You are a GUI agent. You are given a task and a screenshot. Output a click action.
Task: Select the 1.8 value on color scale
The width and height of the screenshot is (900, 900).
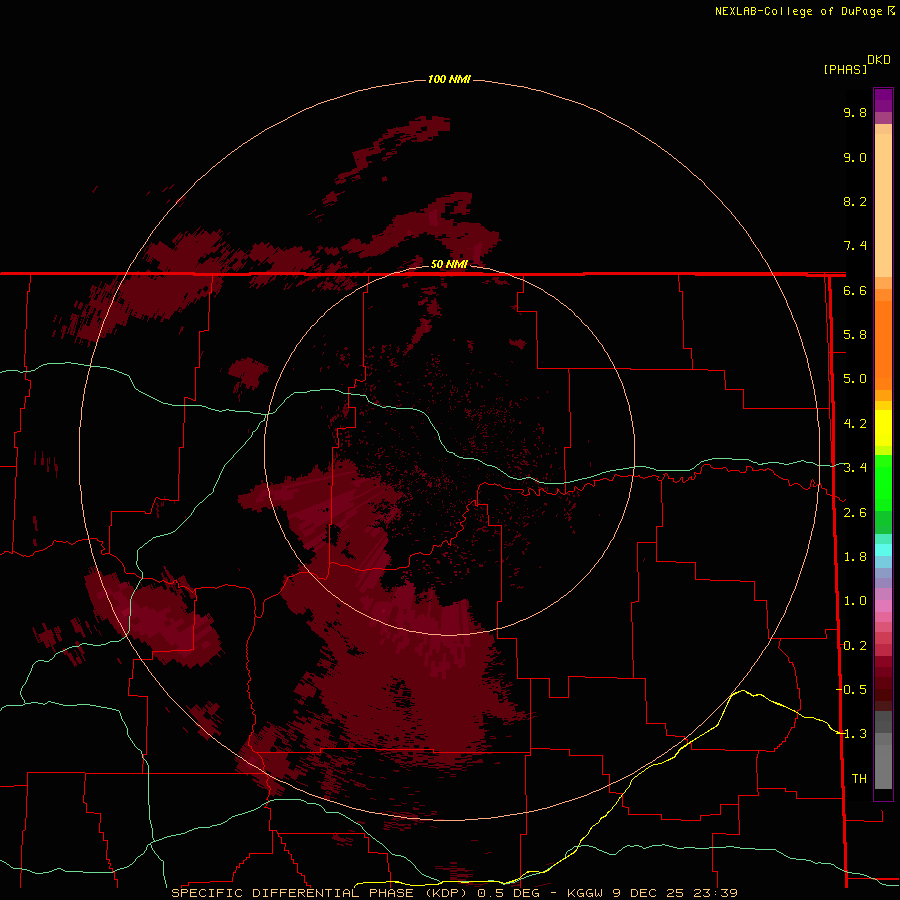pos(855,557)
